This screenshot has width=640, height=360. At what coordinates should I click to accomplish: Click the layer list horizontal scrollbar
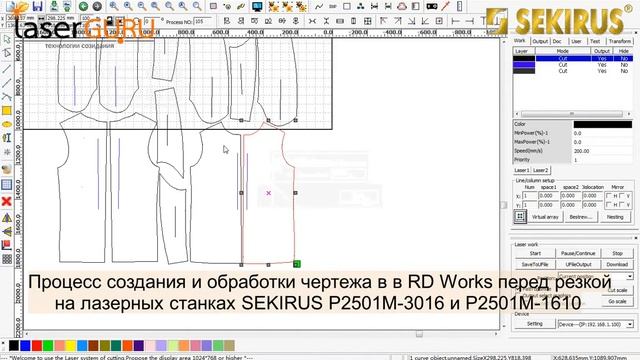click(x=572, y=114)
